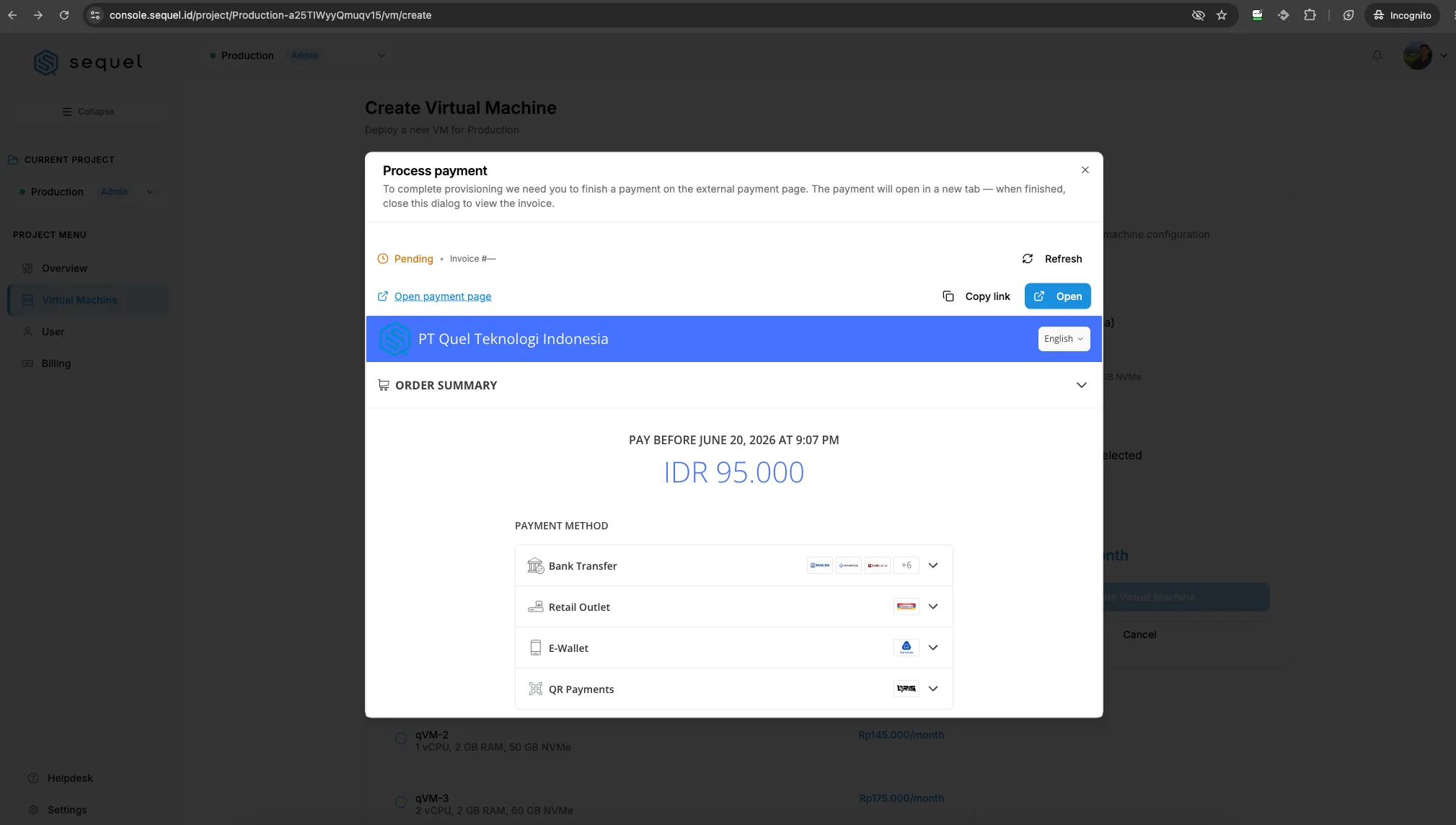Expand the E-Wallet payment option
This screenshot has height=825, width=1456.
(733, 648)
